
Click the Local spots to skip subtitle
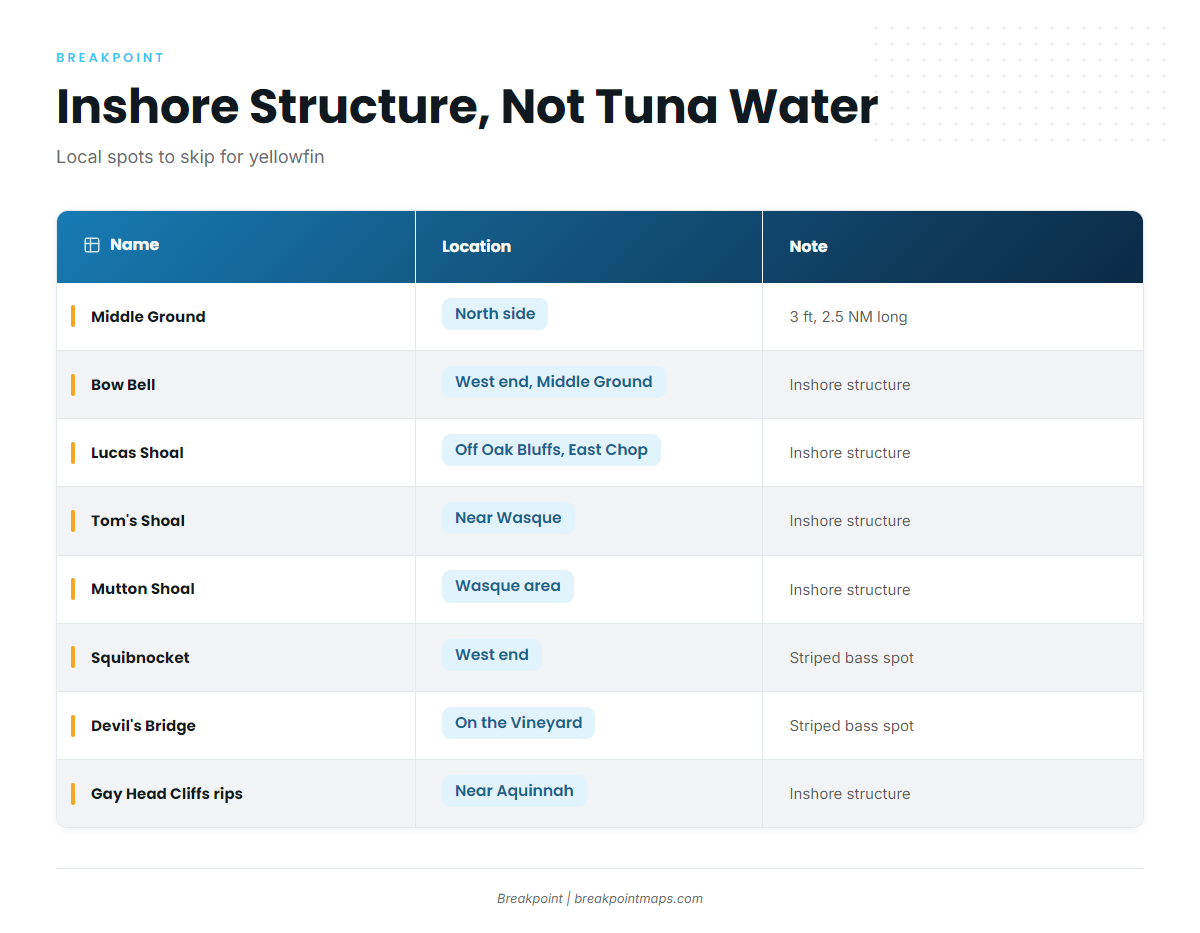click(190, 157)
